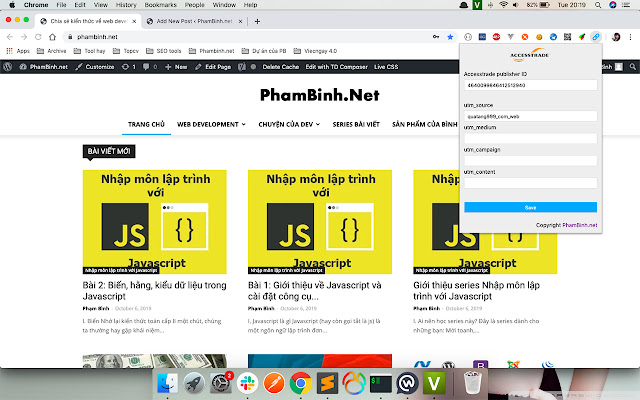Open article Bài 2: Biến, hằng, kiểu dữ liệu
This screenshot has width=640, height=400.
click(x=154, y=291)
